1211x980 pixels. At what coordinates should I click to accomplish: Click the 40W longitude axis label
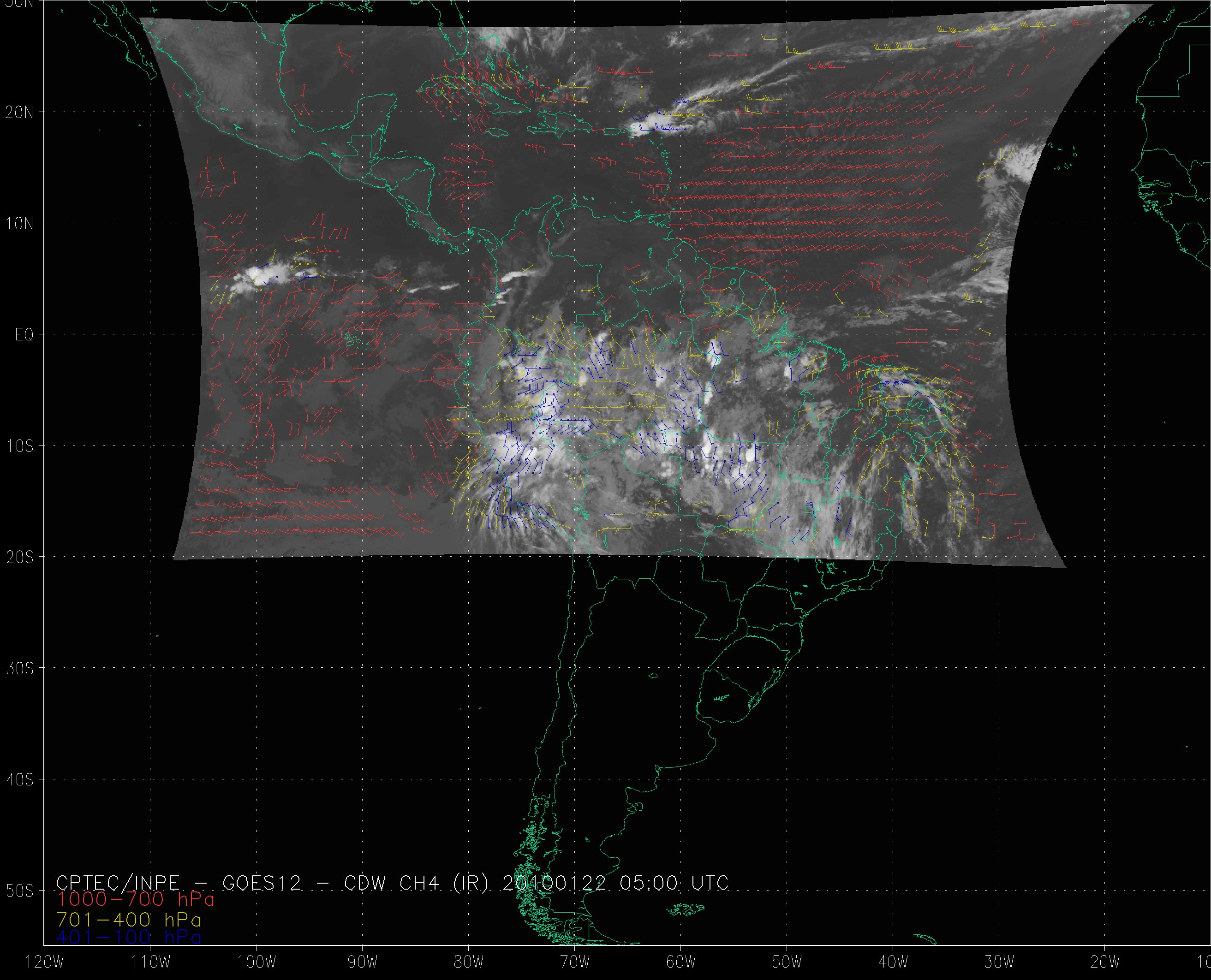(x=893, y=962)
